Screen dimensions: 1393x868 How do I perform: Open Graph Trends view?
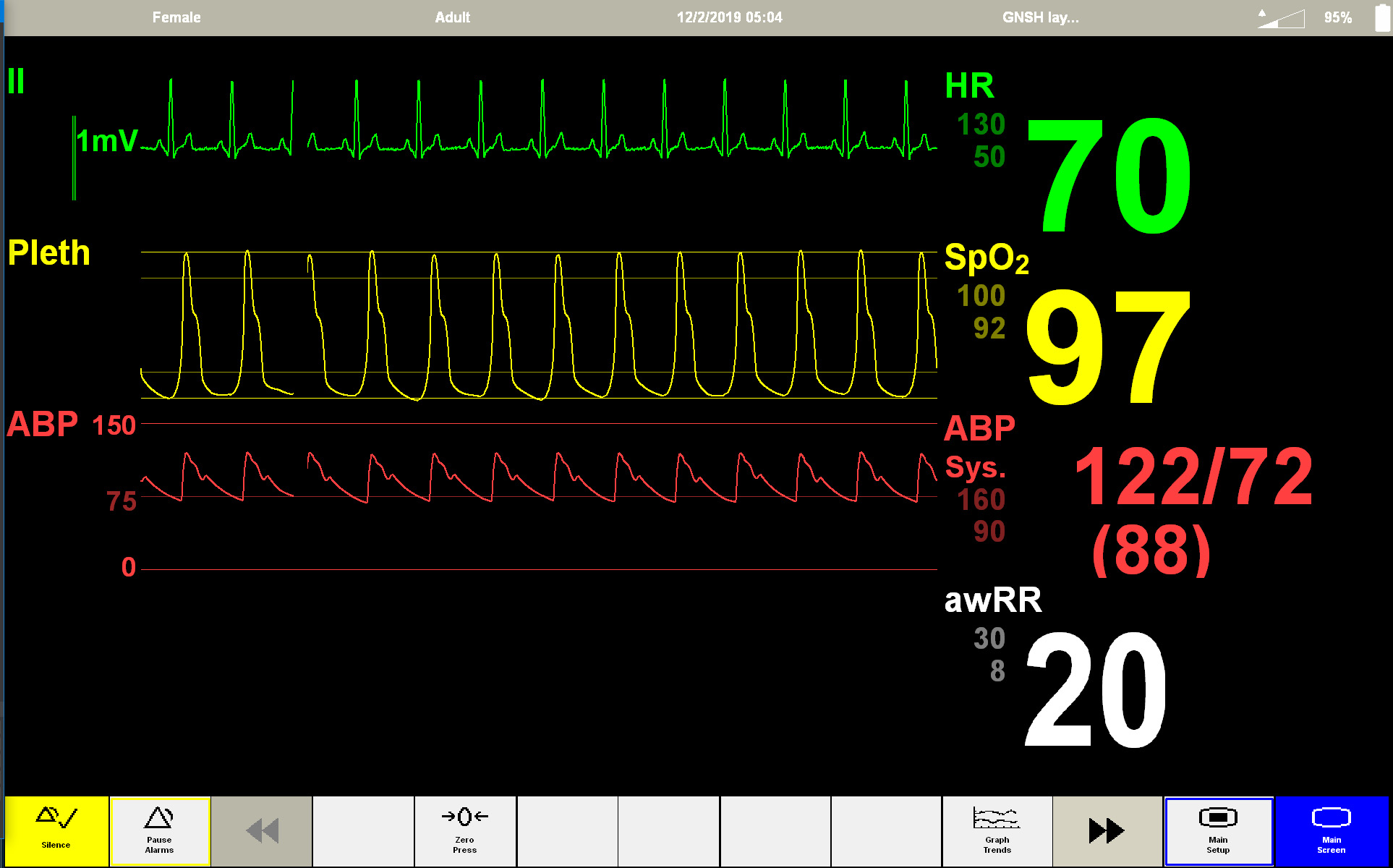(x=997, y=830)
